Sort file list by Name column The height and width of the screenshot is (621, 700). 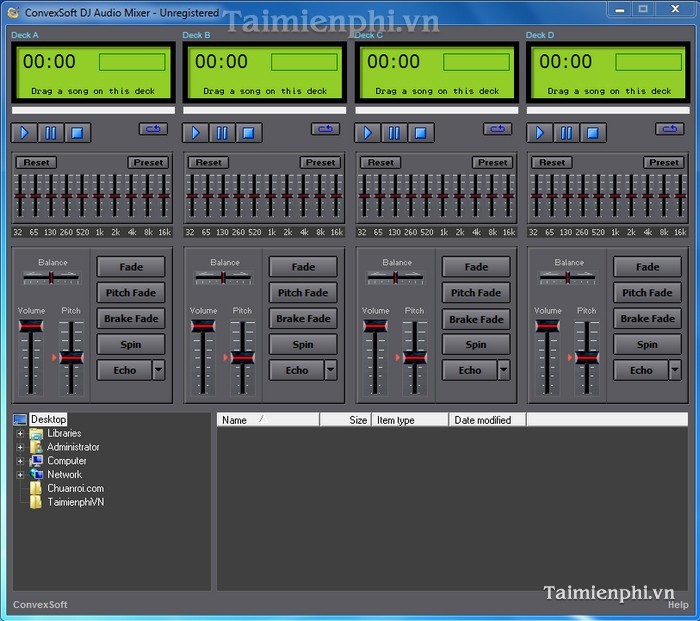tap(268, 420)
